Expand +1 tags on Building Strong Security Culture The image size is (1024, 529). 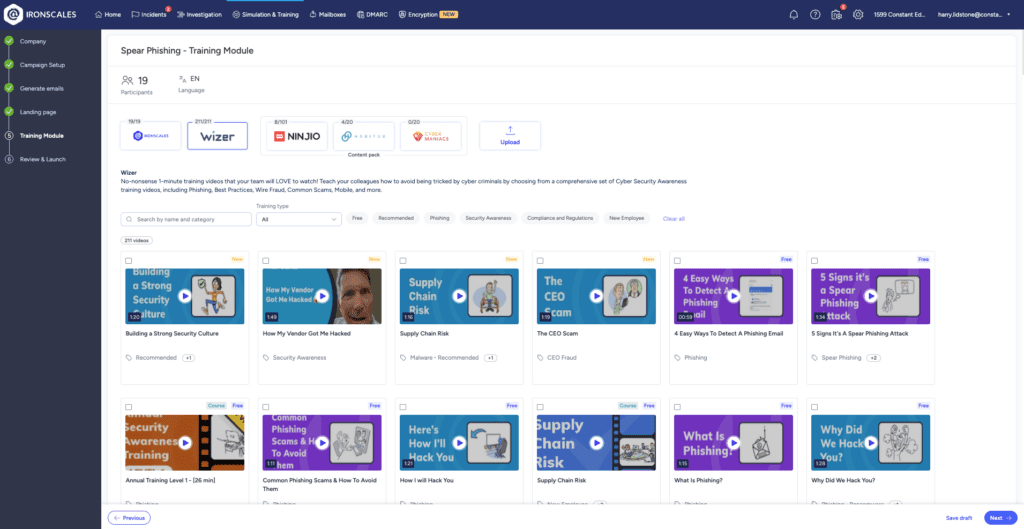(188, 358)
